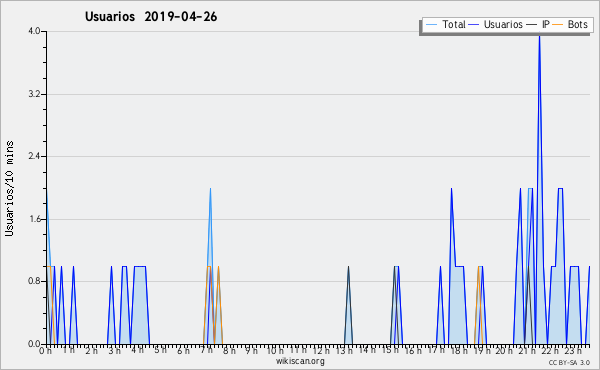Click the Usuarios legend label
This screenshot has height=370, width=600.
pos(503,24)
